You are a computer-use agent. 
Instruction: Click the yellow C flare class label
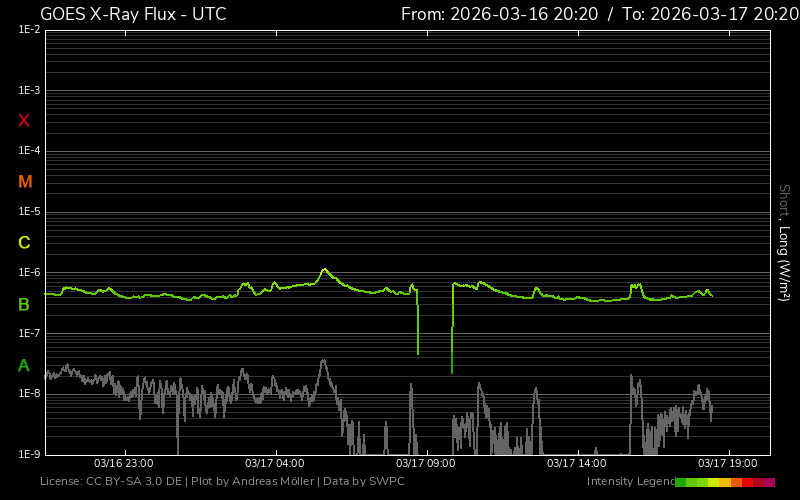[x=24, y=243]
